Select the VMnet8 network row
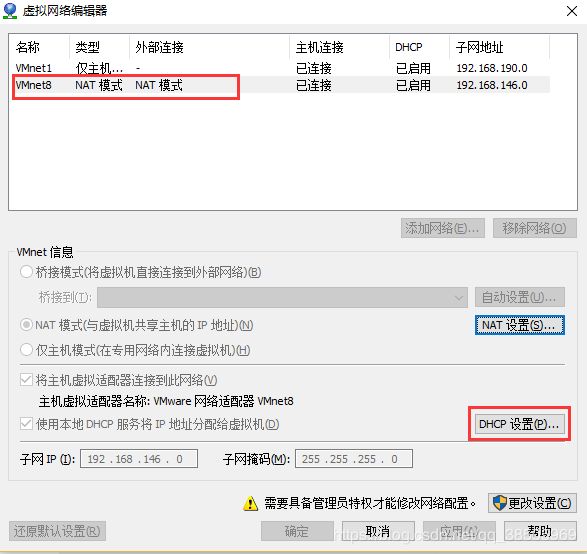Viewport: 587px width, 554px height. (x=279, y=85)
